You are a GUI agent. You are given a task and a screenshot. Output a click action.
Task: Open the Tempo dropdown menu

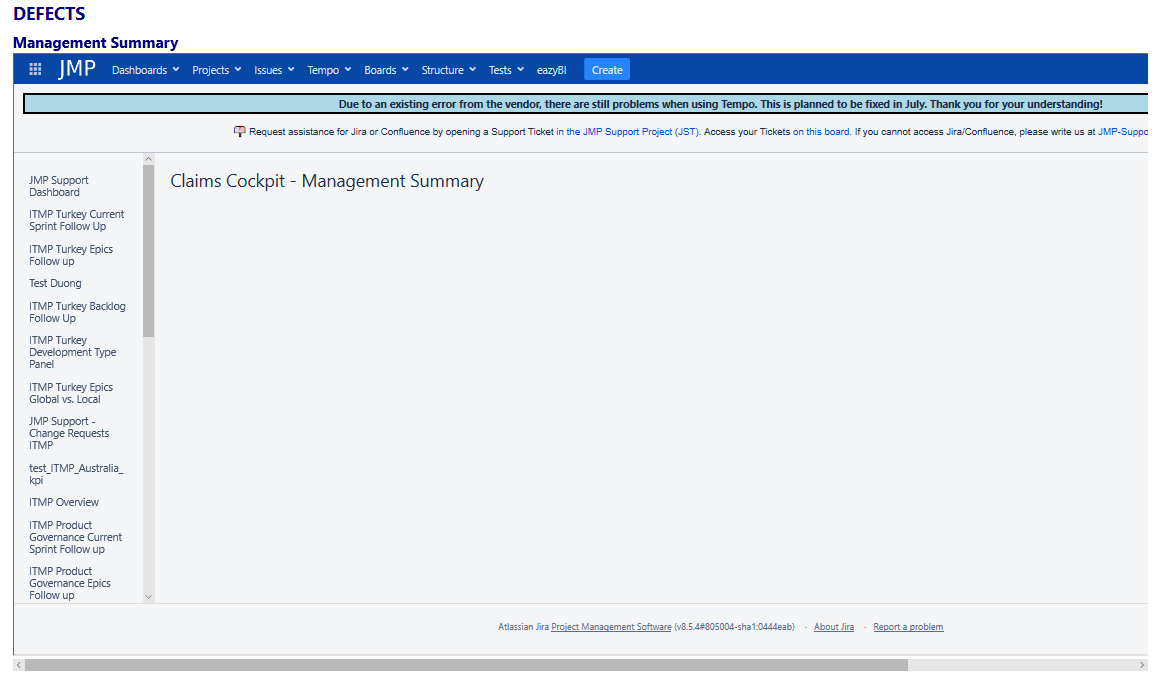coord(329,70)
